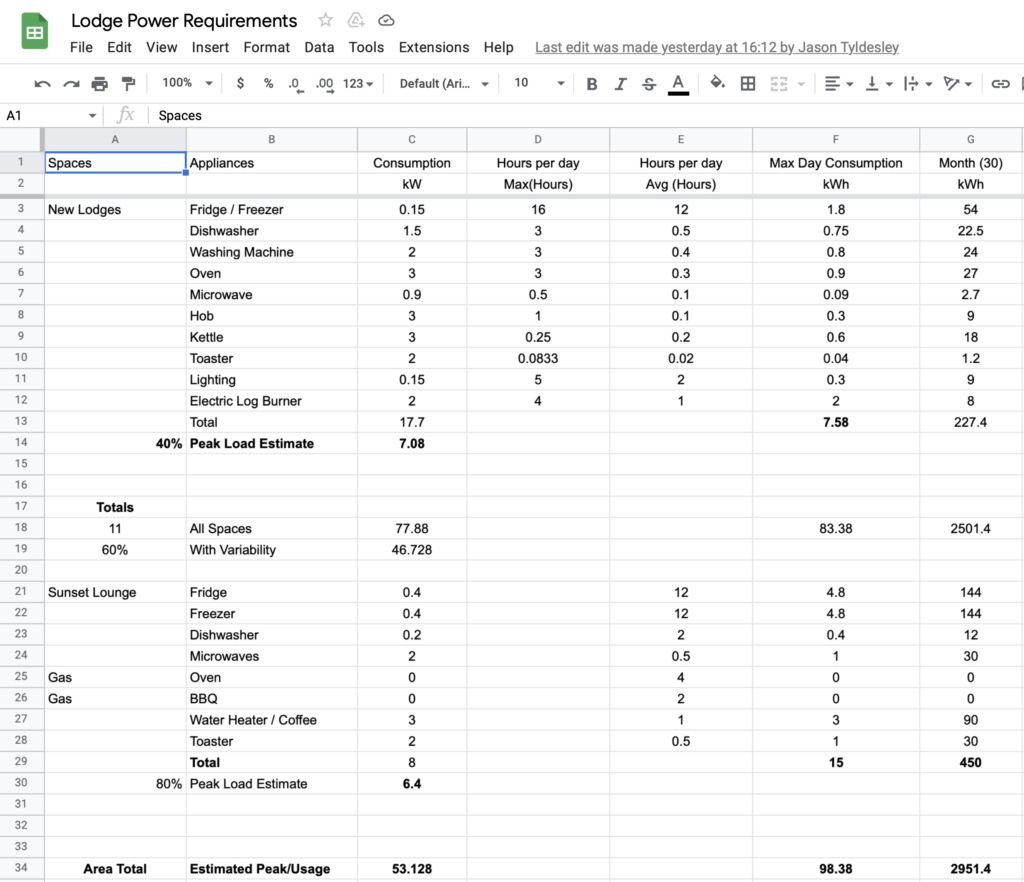The height and width of the screenshot is (882, 1024).
Task: Click the merge cells icon
Action: [778, 84]
